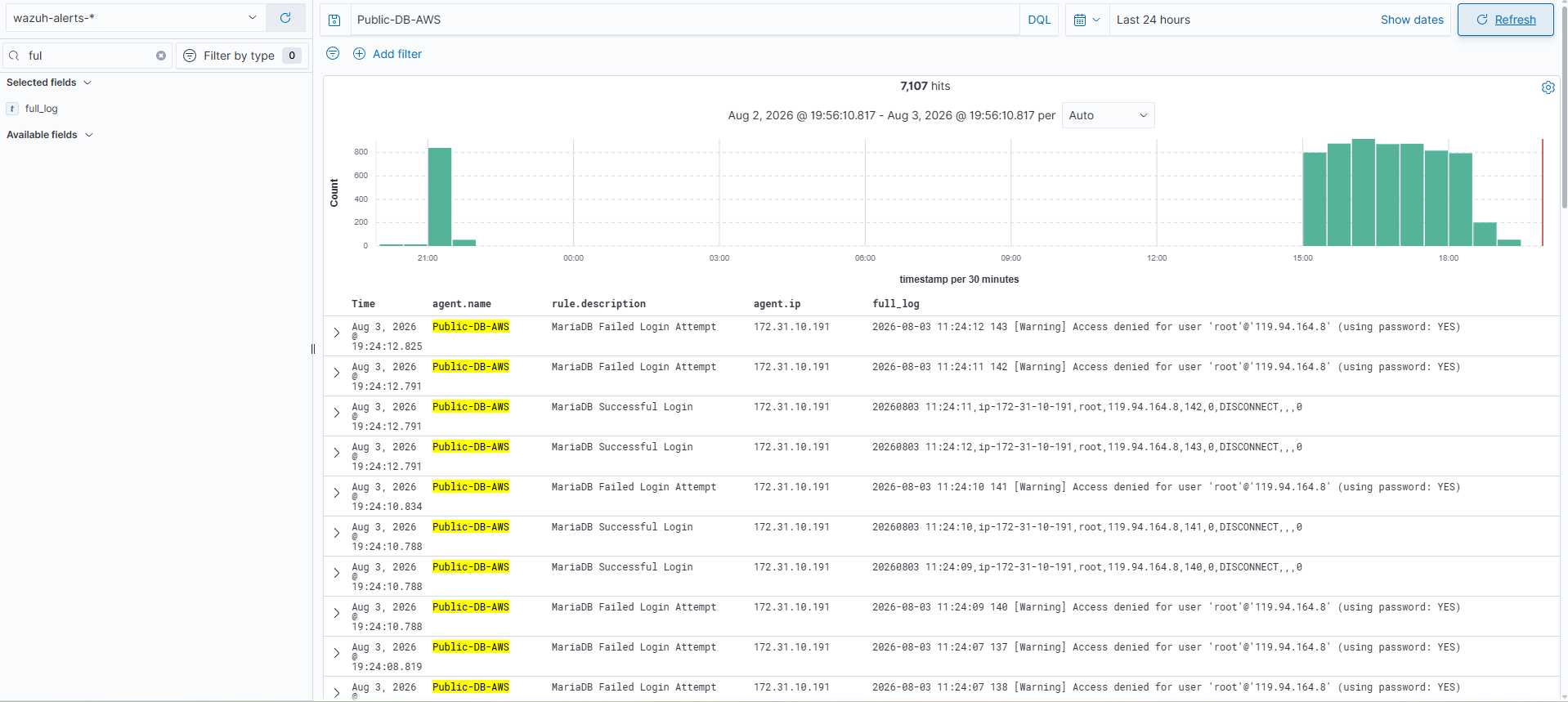Open histogram settings gear icon
Viewport: 1568px width, 702px height.
[1548, 87]
